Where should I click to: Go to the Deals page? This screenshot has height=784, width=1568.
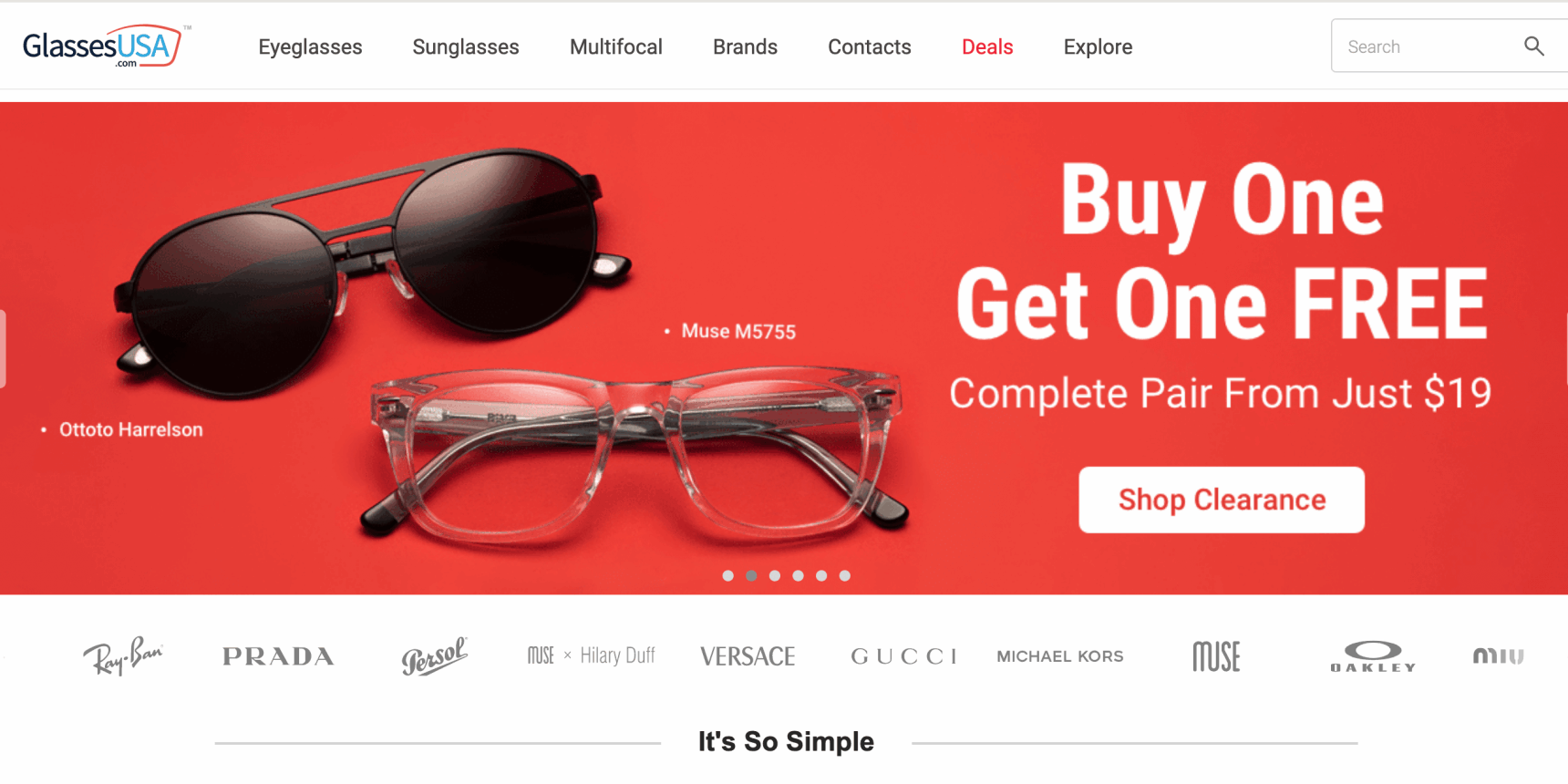pyautogui.click(x=987, y=46)
